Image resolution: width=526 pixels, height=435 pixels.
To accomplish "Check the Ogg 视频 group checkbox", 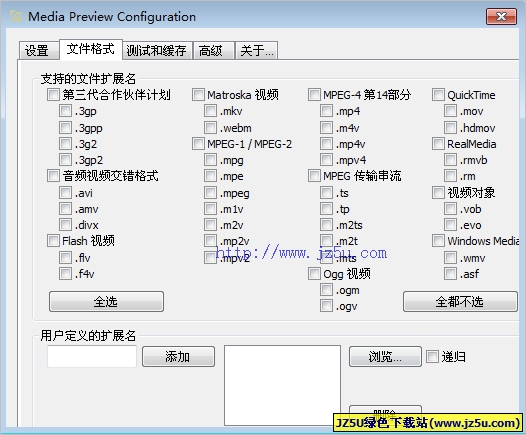I will pos(314,274).
